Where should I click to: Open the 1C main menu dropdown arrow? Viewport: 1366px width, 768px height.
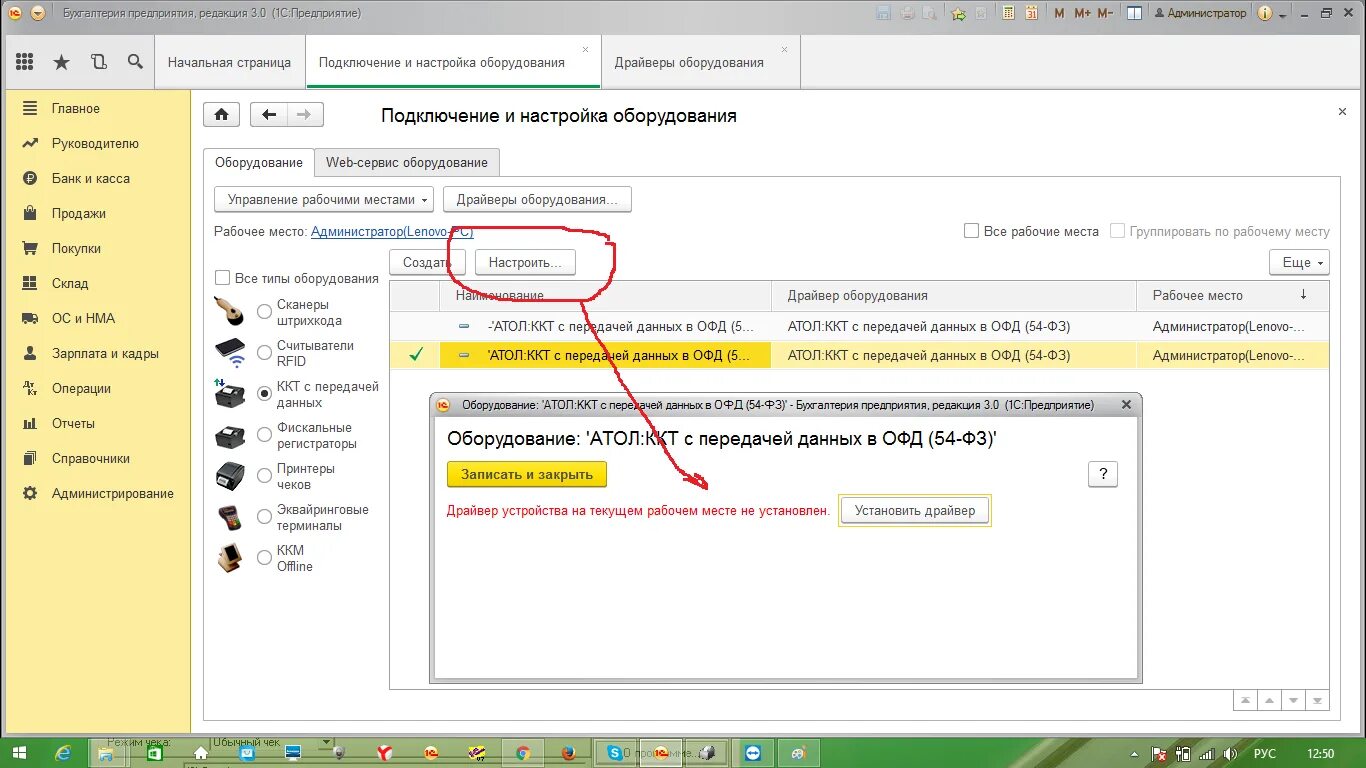click(x=37, y=13)
